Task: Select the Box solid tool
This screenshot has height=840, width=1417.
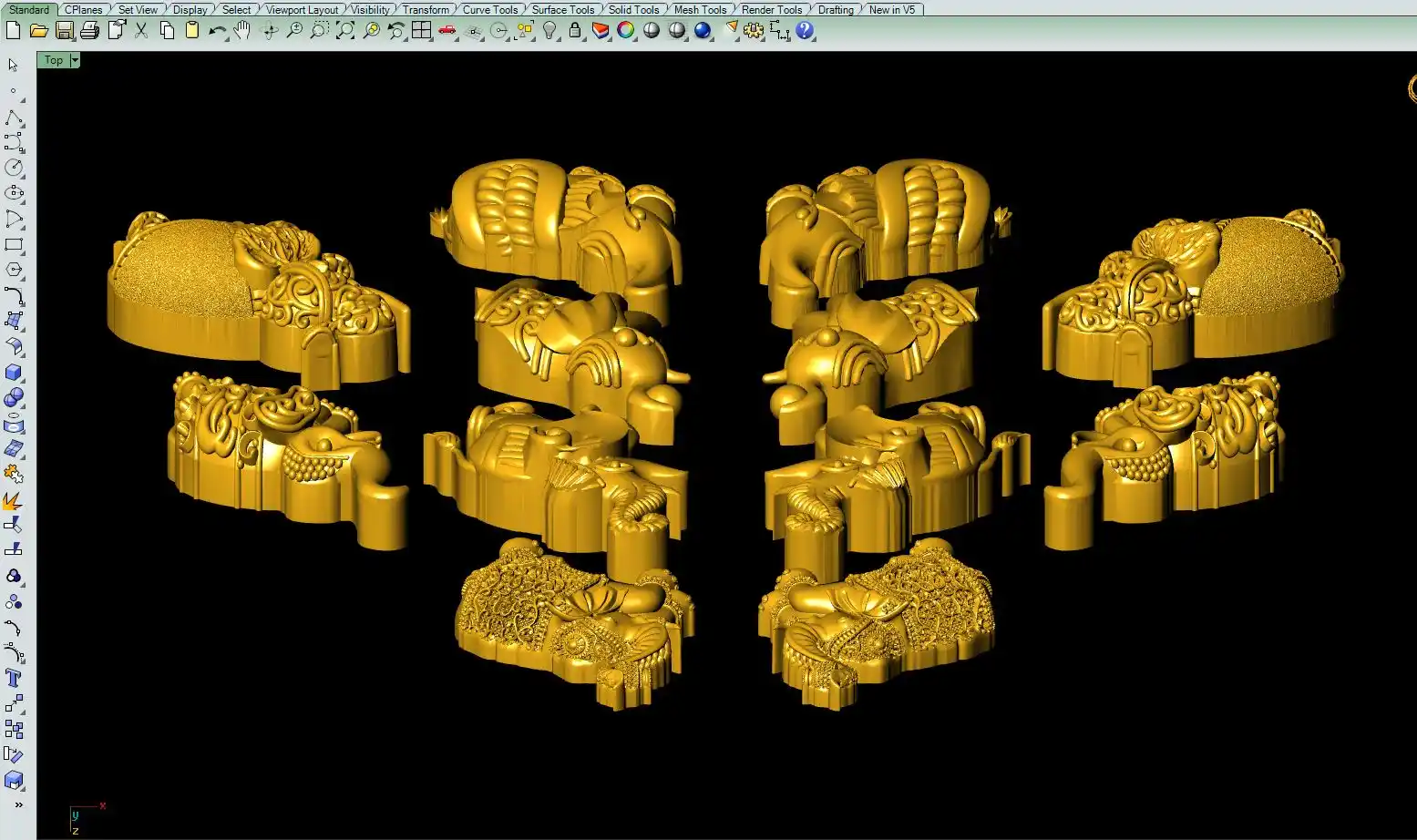Action: (x=14, y=373)
